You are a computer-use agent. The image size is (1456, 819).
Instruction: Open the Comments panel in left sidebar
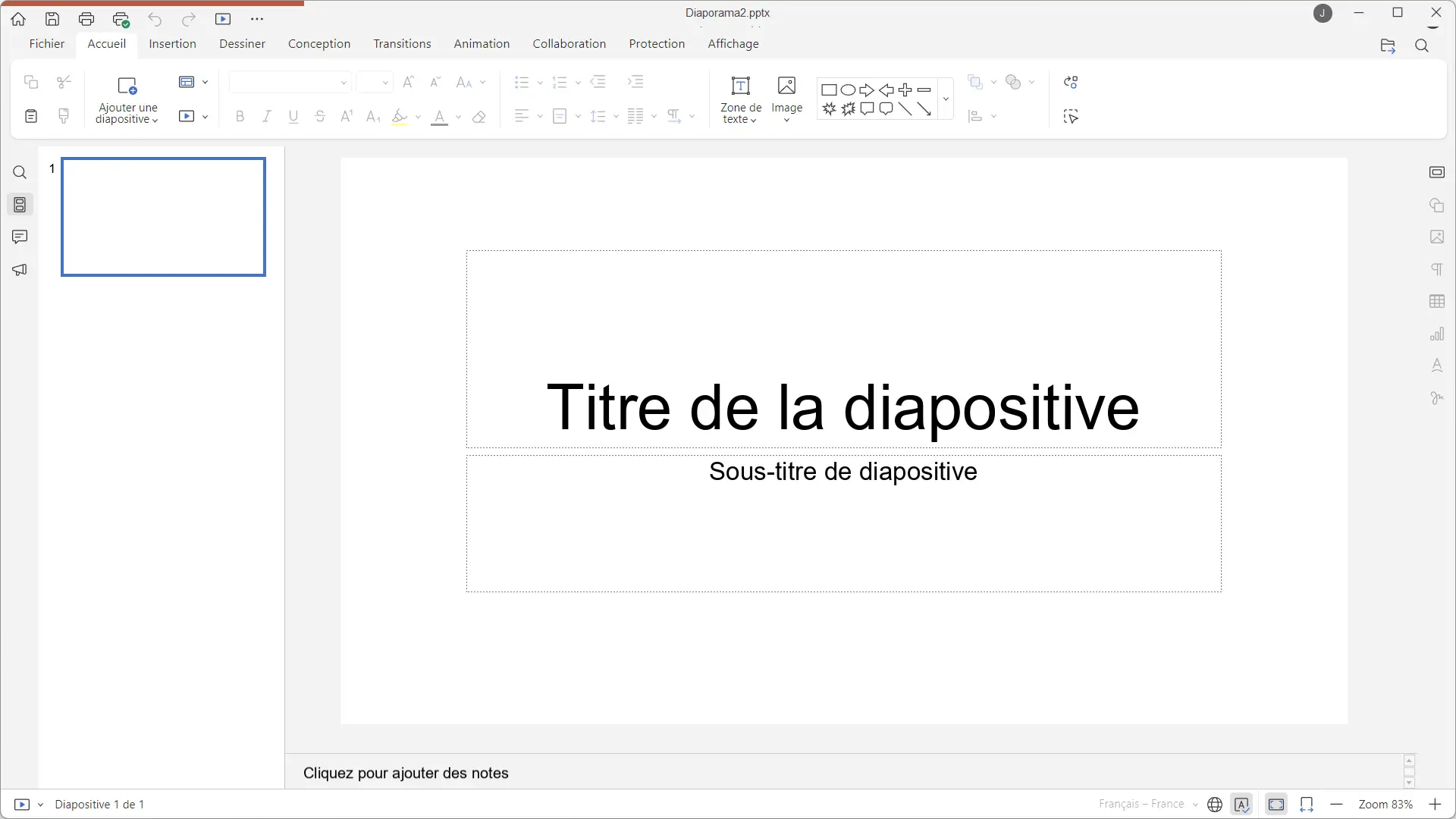[20, 237]
